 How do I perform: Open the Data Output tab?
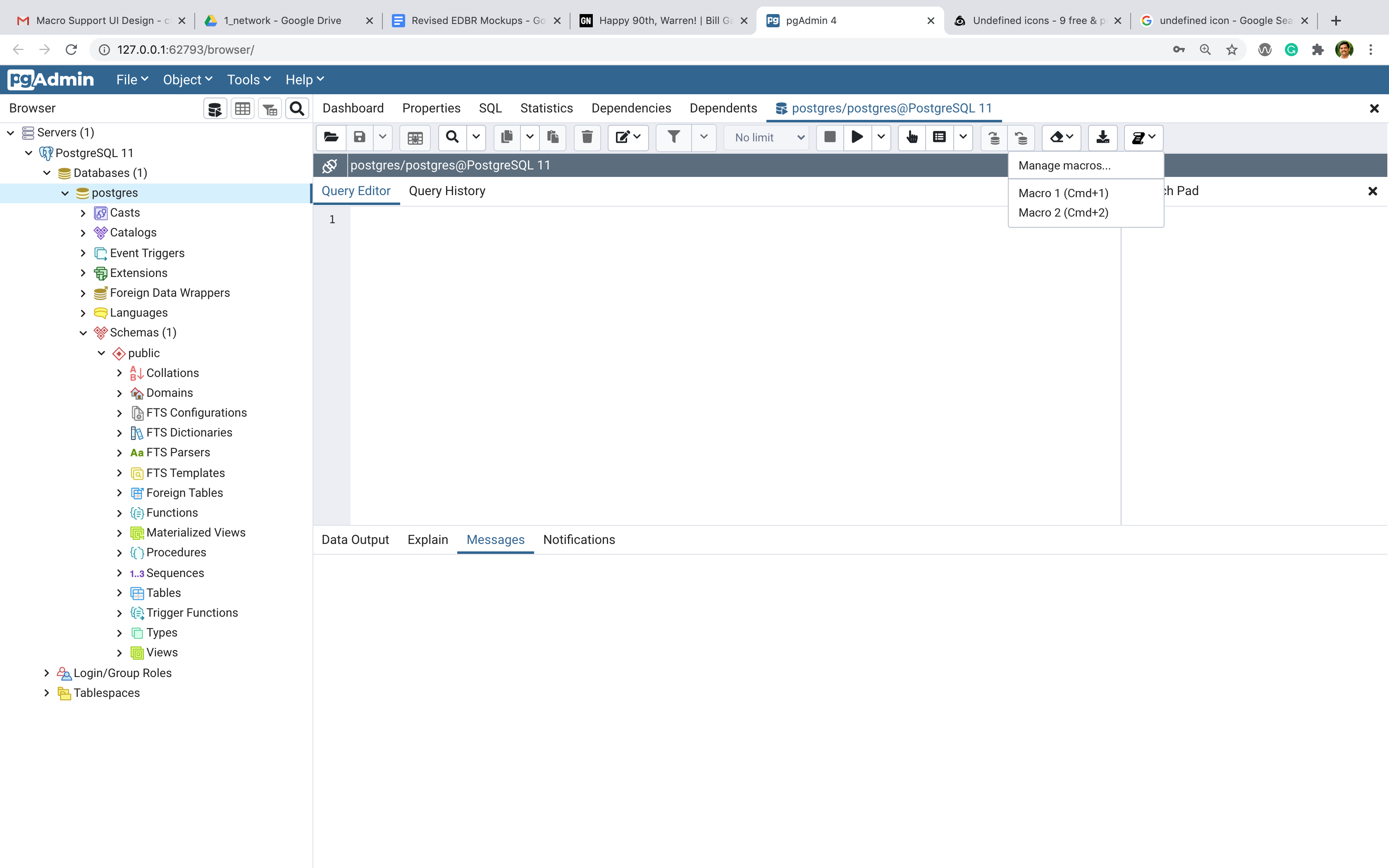(355, 540)
